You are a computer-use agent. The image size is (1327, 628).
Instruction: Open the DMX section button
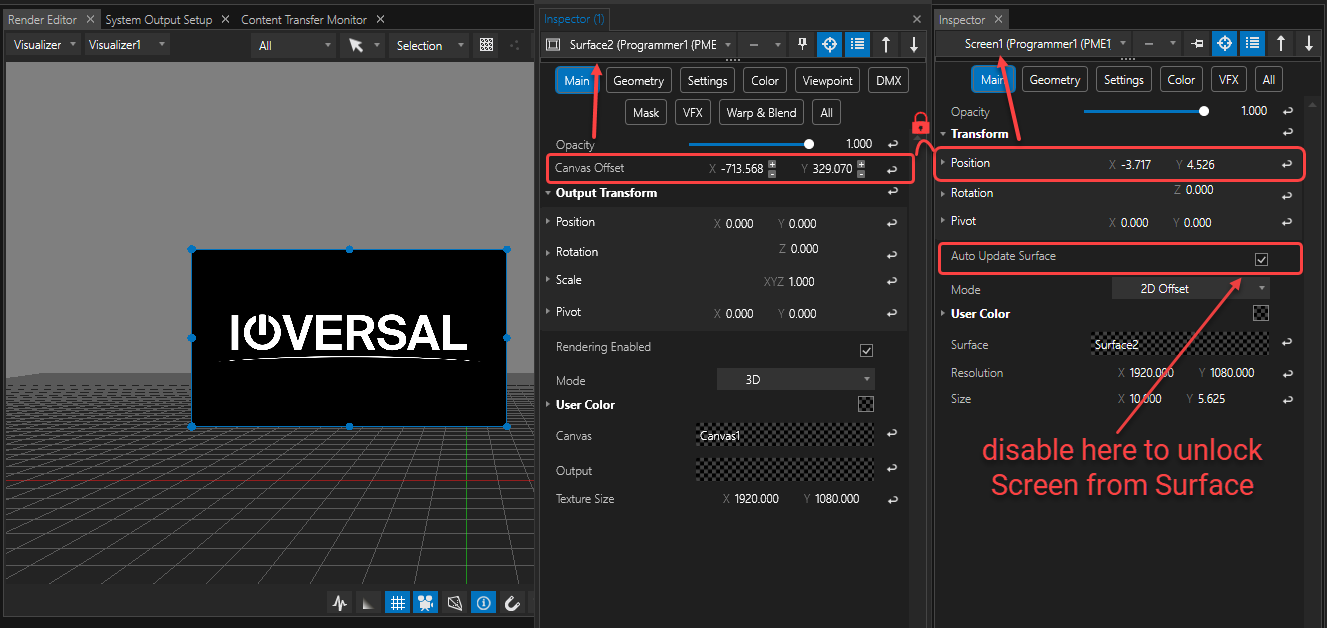coord(887,81)
